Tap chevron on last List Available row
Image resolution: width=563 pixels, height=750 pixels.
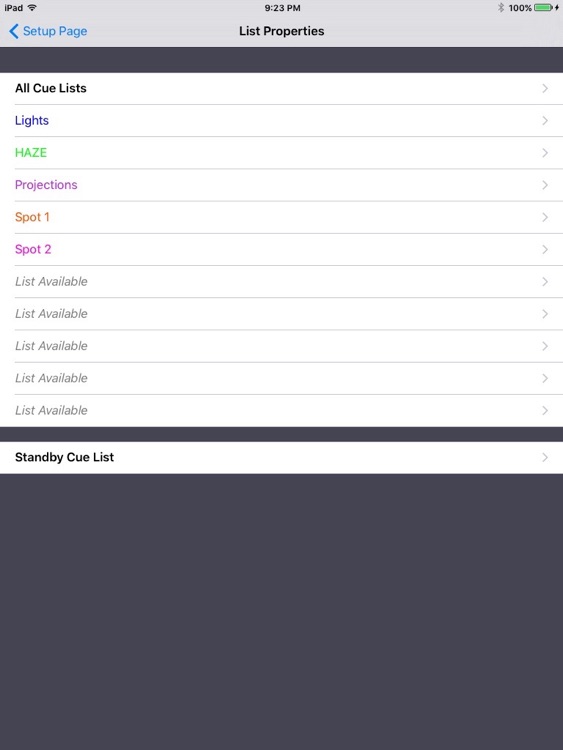(545, 410)
